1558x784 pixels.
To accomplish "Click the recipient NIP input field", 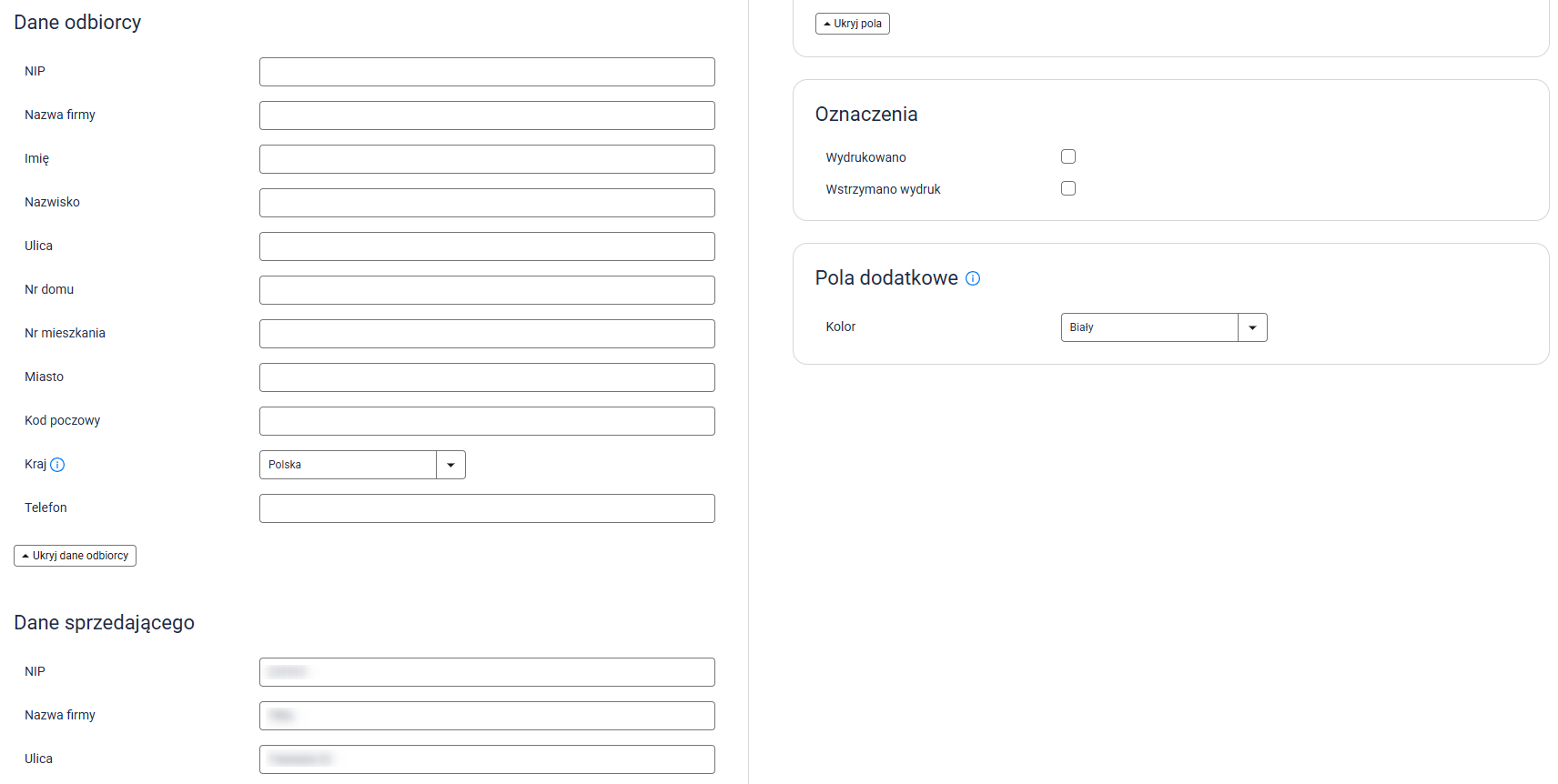I will click(x=487, y=72).
